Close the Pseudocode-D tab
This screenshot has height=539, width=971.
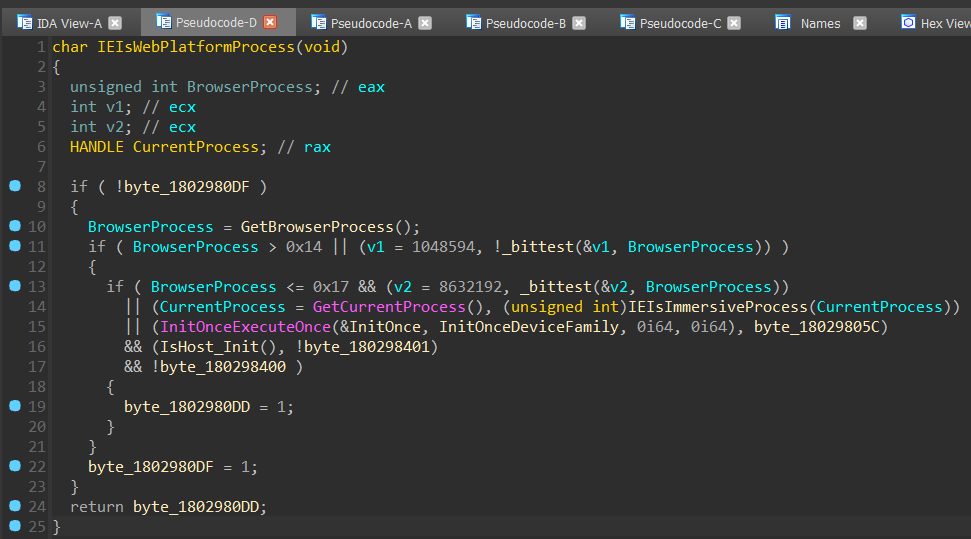270,22
